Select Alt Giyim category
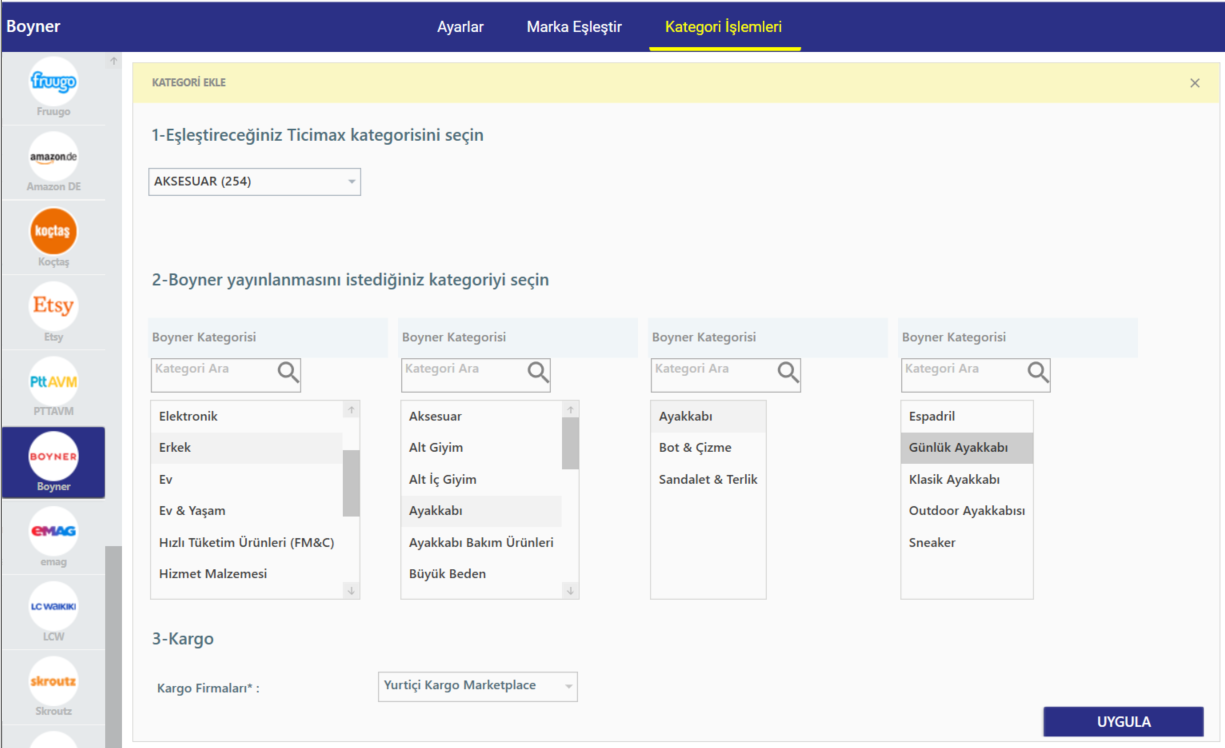This screenshot has width=1225, height=748. click(481, 448)
